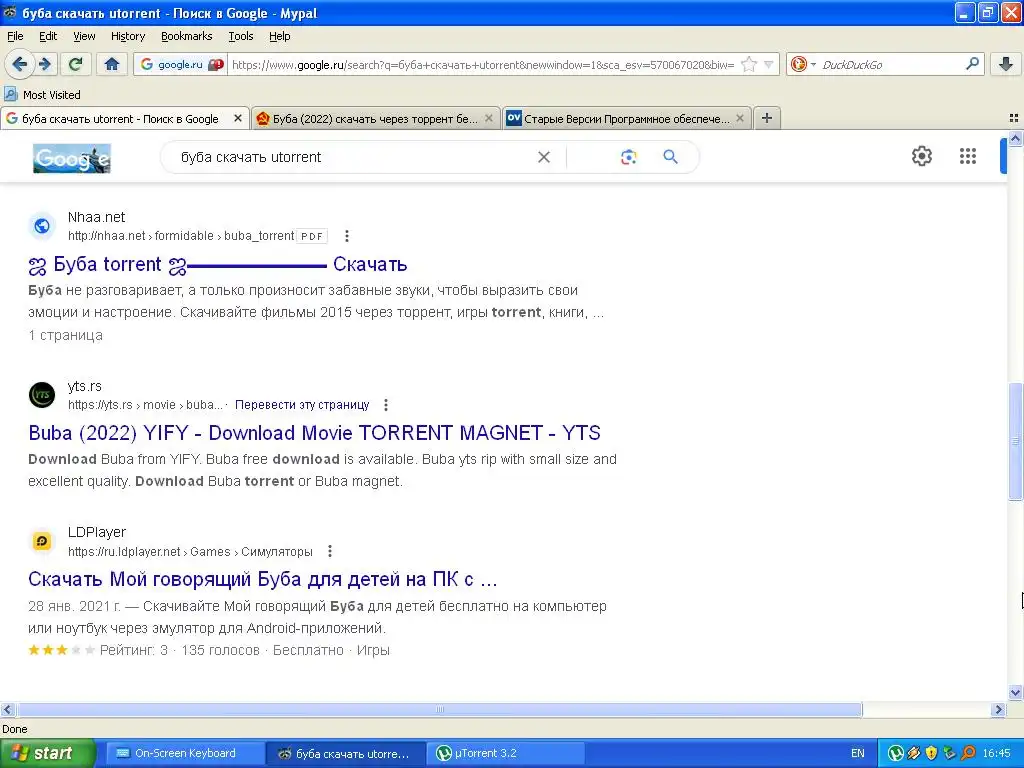The width and height of the screenshot is (1024, 768).
Task: Click the Google logo doodle
Action: pos(72,158)
